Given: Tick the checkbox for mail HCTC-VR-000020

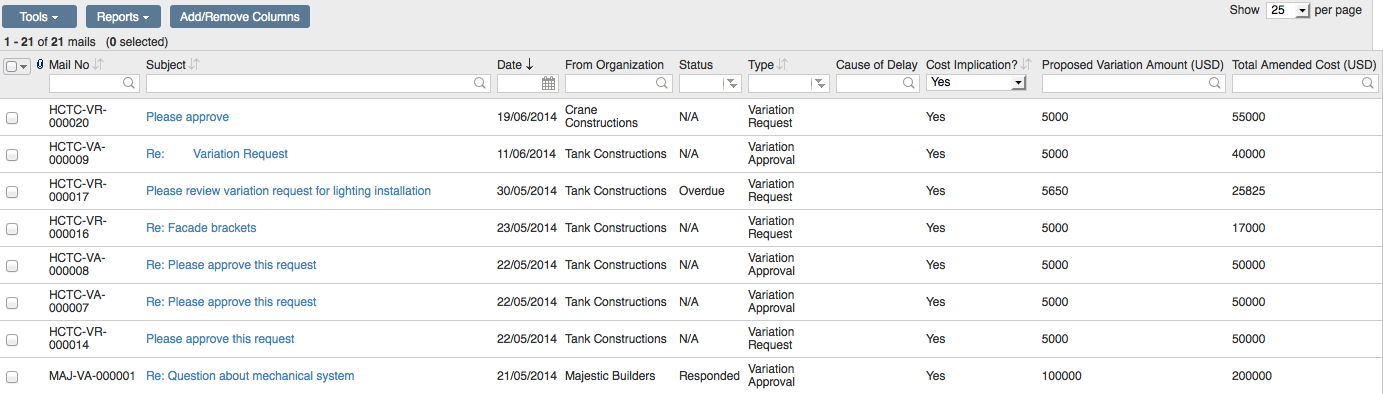Looking at the screenshot, I should tap(12, 118).
